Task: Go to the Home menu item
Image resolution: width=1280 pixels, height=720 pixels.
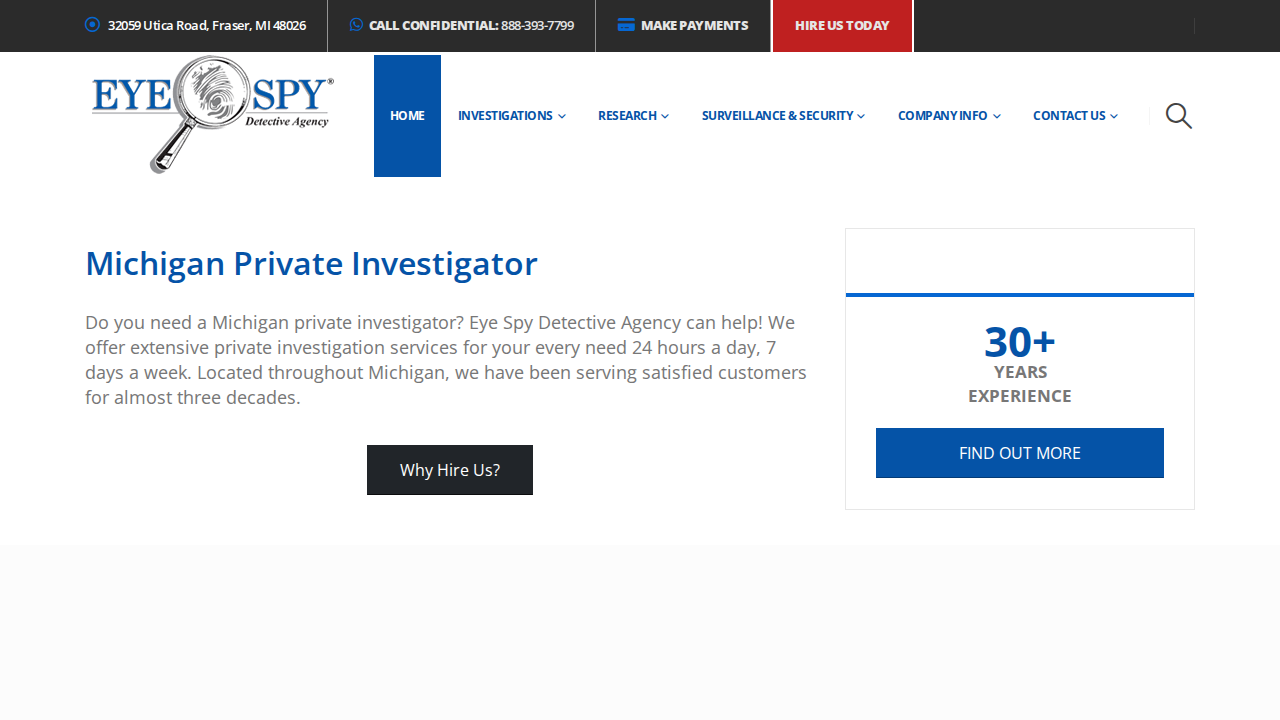Action: pos(407,116)
